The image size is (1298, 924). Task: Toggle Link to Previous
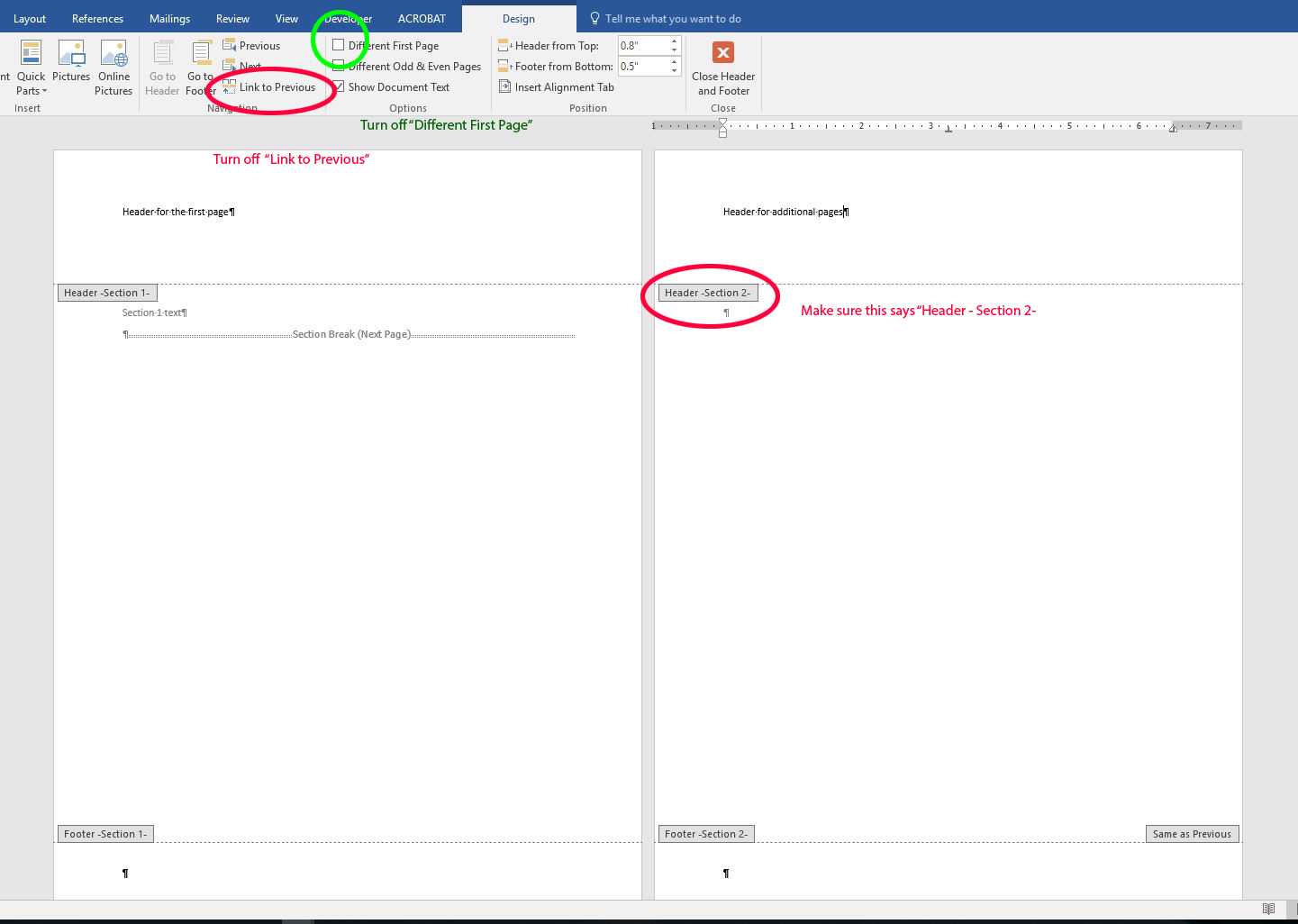[269, 87]
